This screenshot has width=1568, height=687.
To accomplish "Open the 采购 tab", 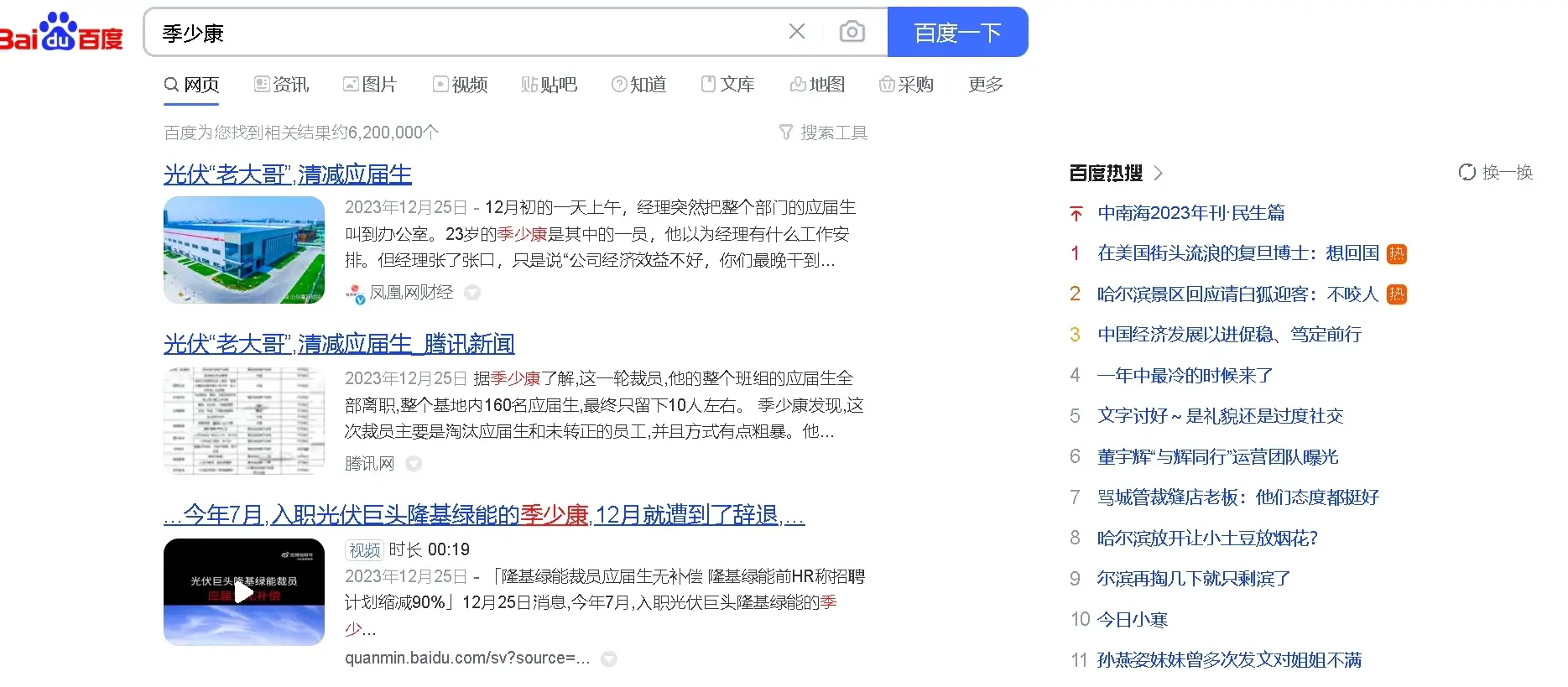I will point(906,85).
